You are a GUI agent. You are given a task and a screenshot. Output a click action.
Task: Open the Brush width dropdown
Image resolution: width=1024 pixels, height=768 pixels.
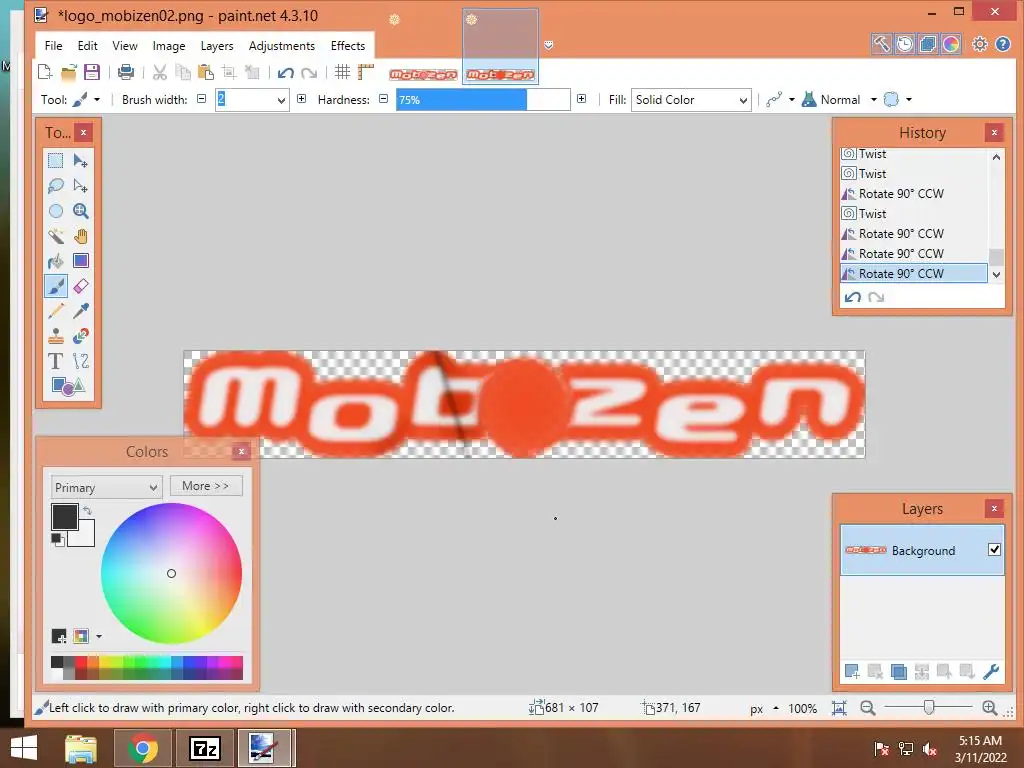281,101
